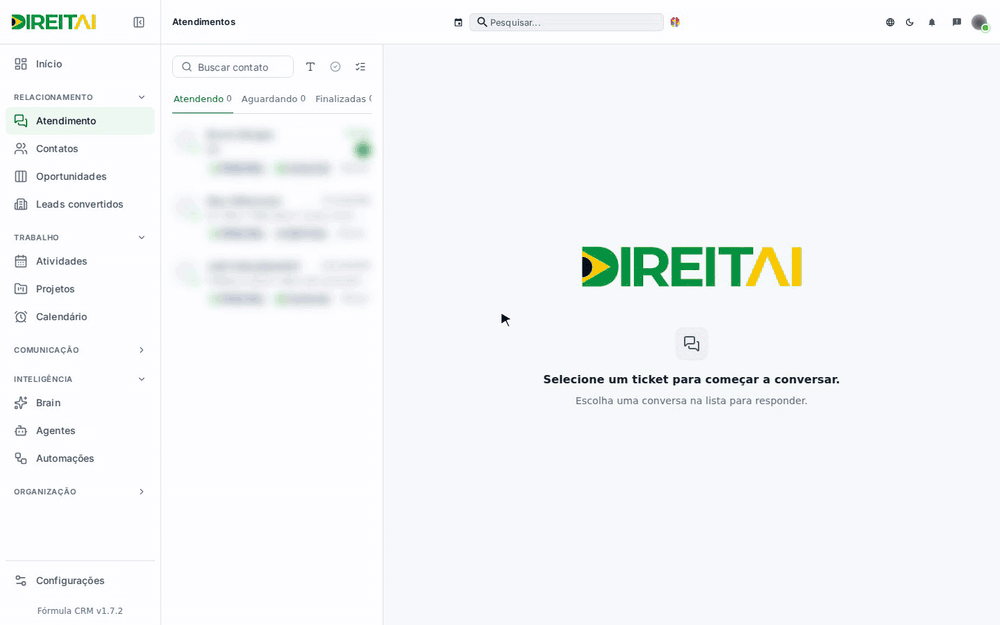This screenshot has height=625, width=1000.
Task: Select Atendimento in the sidebar
Action: [80, 121]
